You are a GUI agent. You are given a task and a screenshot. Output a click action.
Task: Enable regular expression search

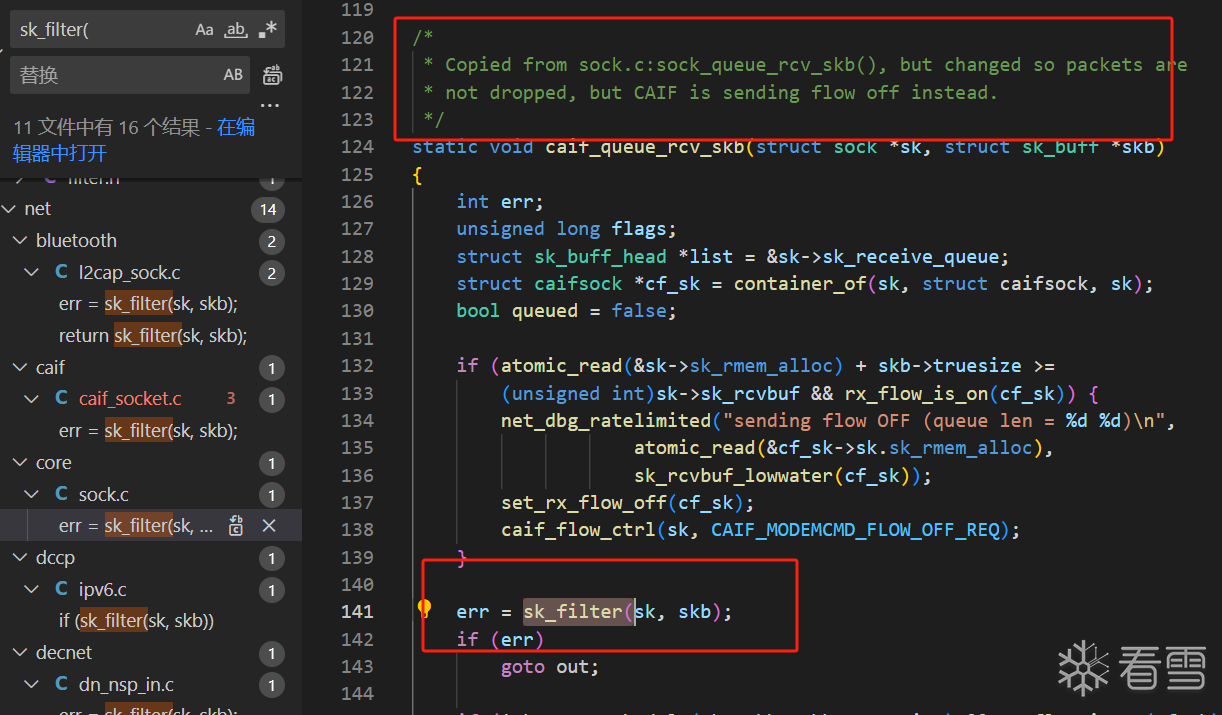267,30
